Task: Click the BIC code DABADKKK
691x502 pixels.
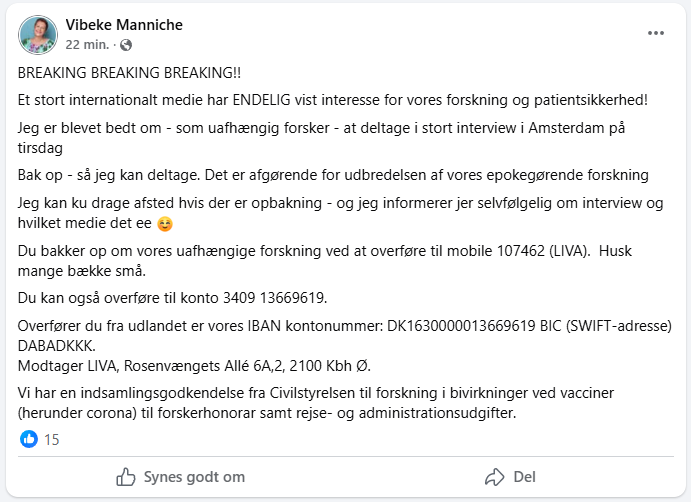Action: [x=56, y=346]
